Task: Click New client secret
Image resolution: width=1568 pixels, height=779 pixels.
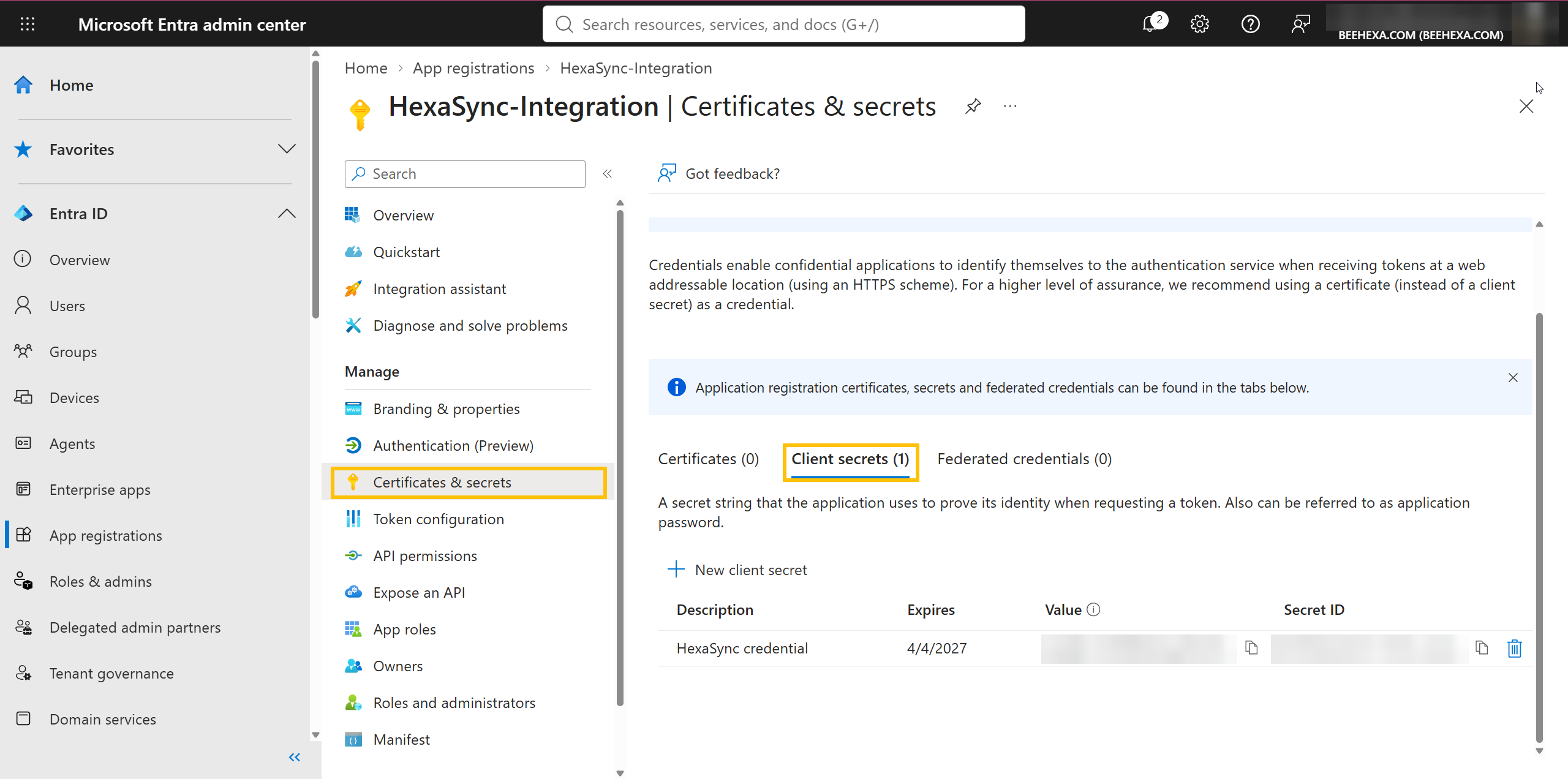Action: [737, 570]
